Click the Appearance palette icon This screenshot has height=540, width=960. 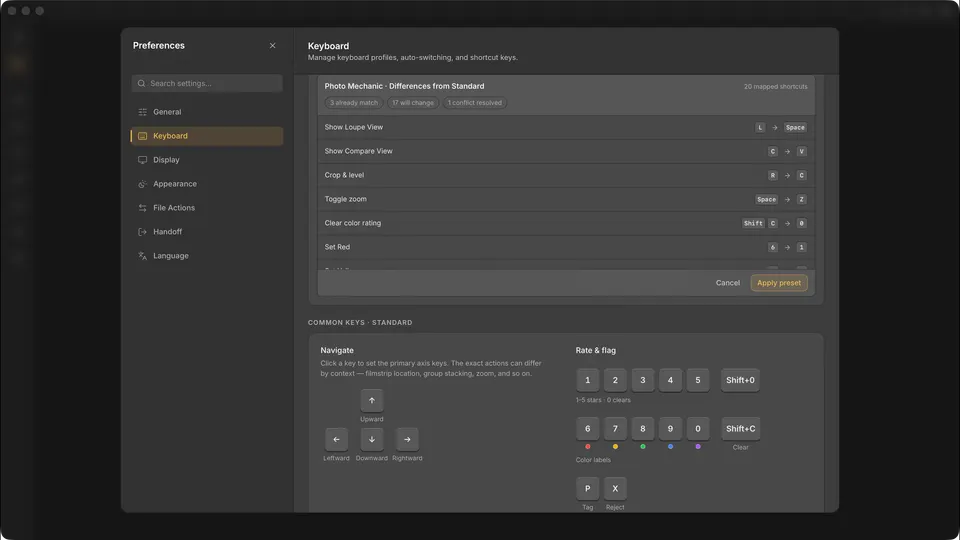pos(143,184)
